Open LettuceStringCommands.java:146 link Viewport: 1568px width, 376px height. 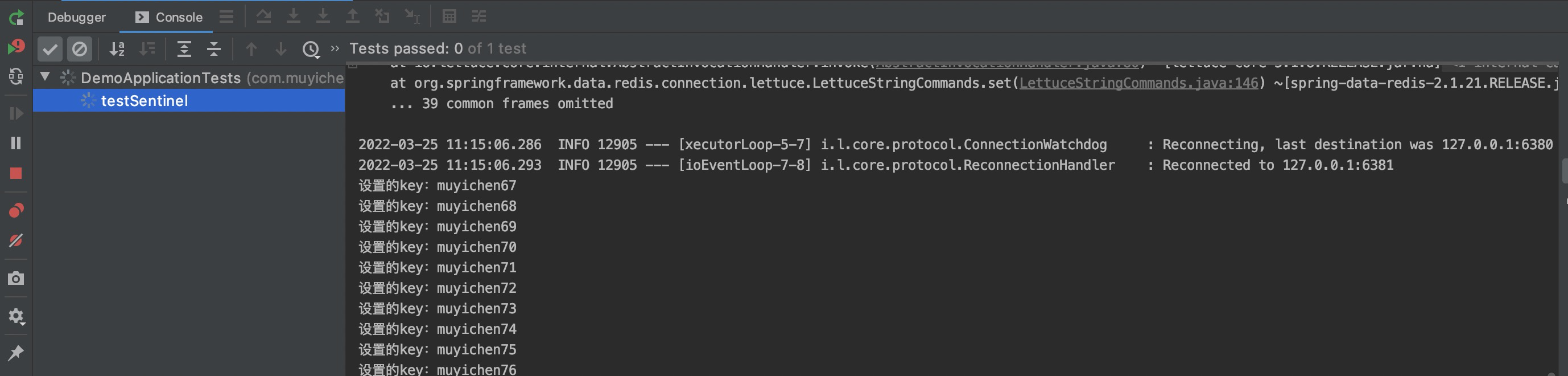[1138, 83]
